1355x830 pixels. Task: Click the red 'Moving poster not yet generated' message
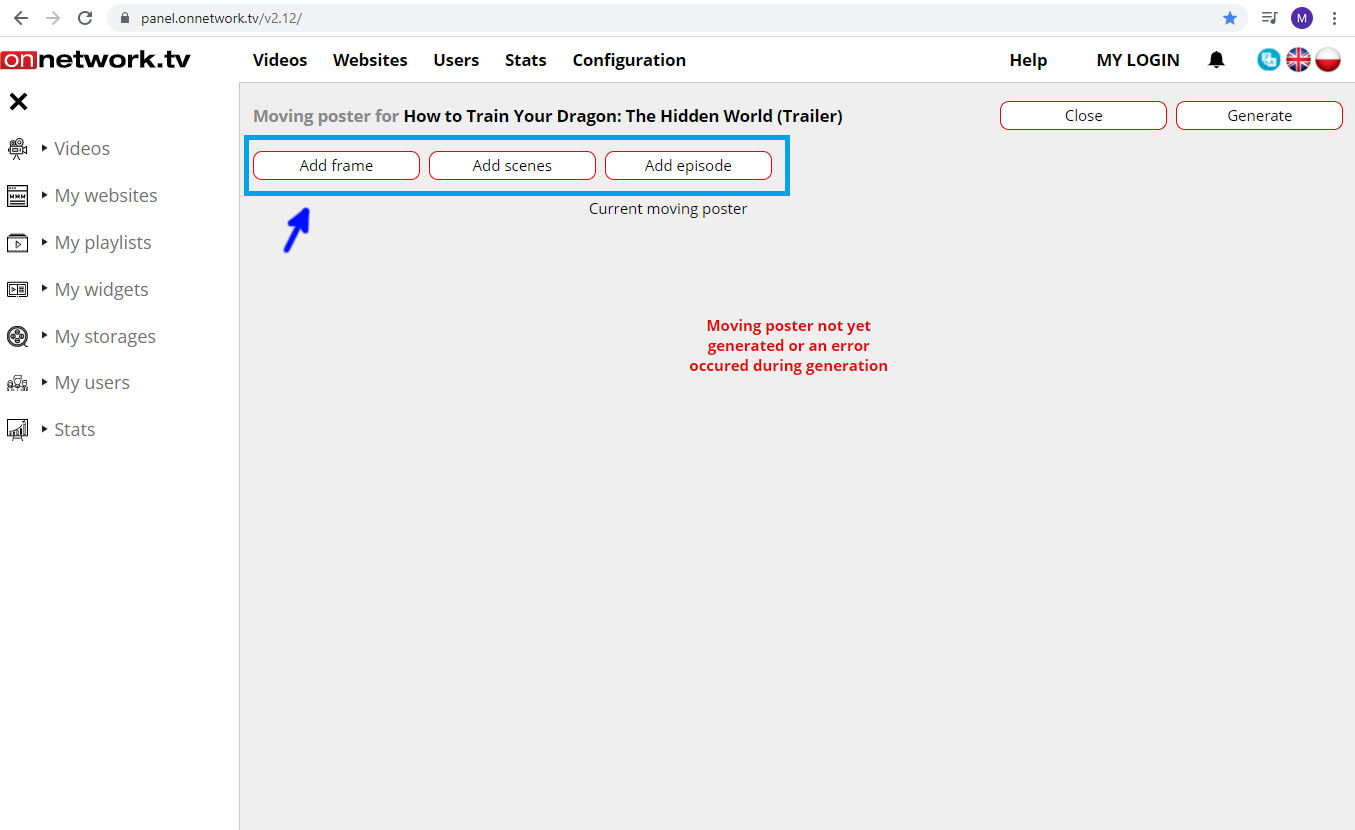[788, 346]
